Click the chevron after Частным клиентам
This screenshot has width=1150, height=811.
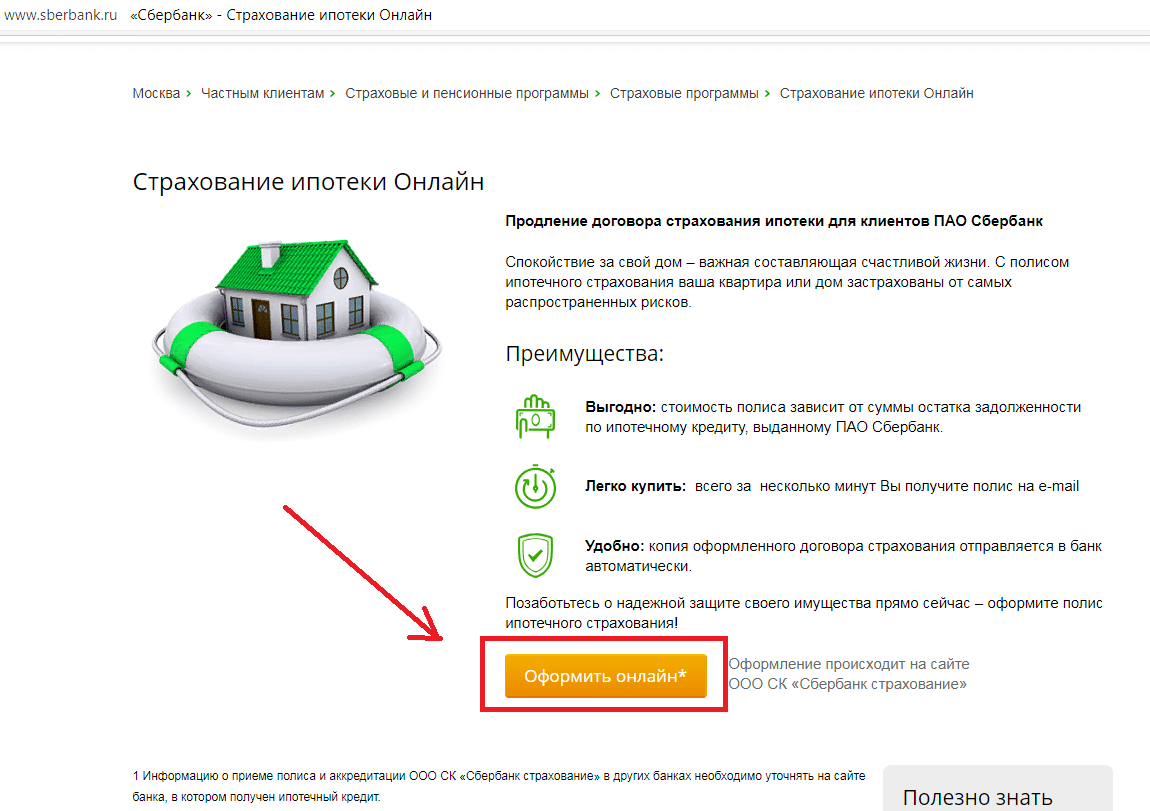[332, 93]
